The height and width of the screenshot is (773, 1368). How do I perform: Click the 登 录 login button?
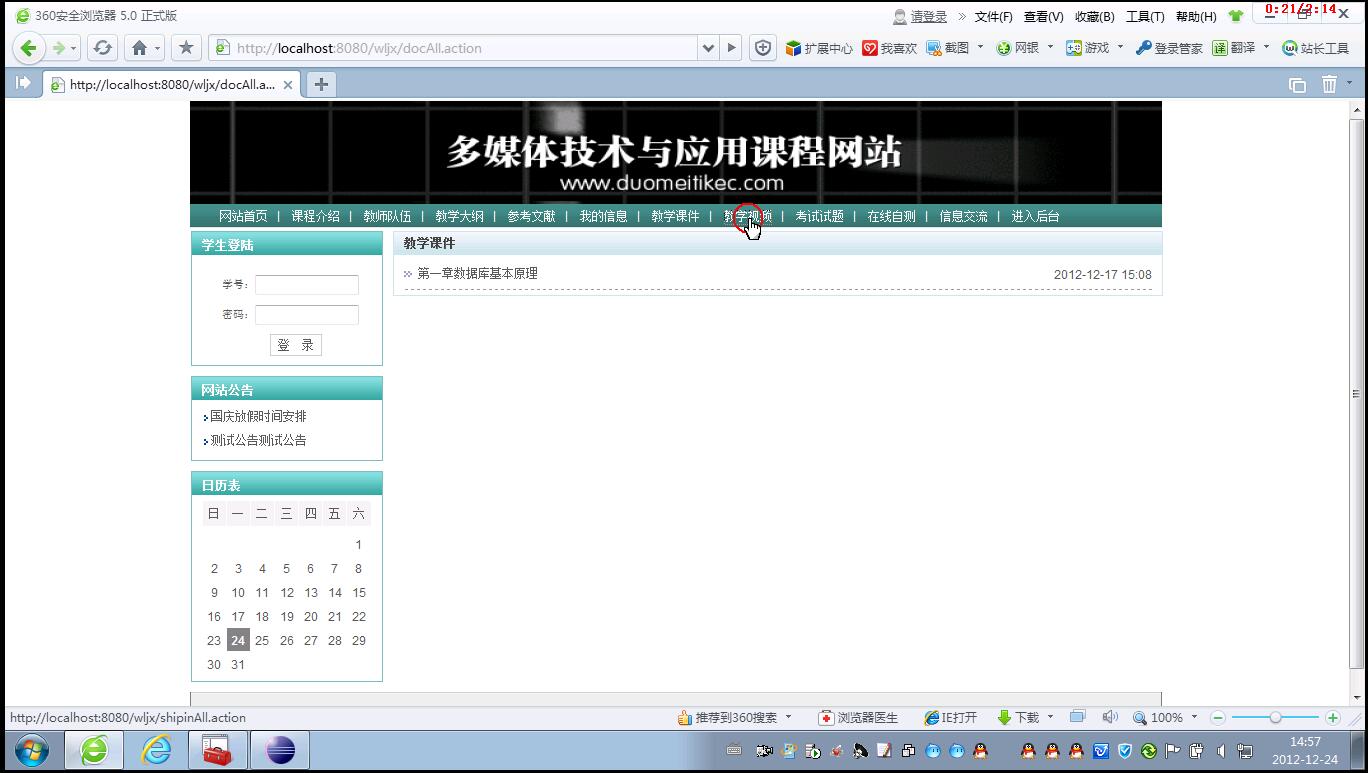click(296, 345)
